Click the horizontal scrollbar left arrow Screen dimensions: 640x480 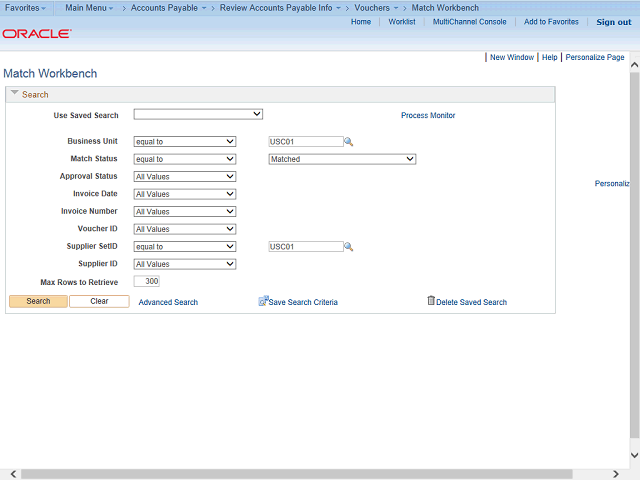(13, 474)
